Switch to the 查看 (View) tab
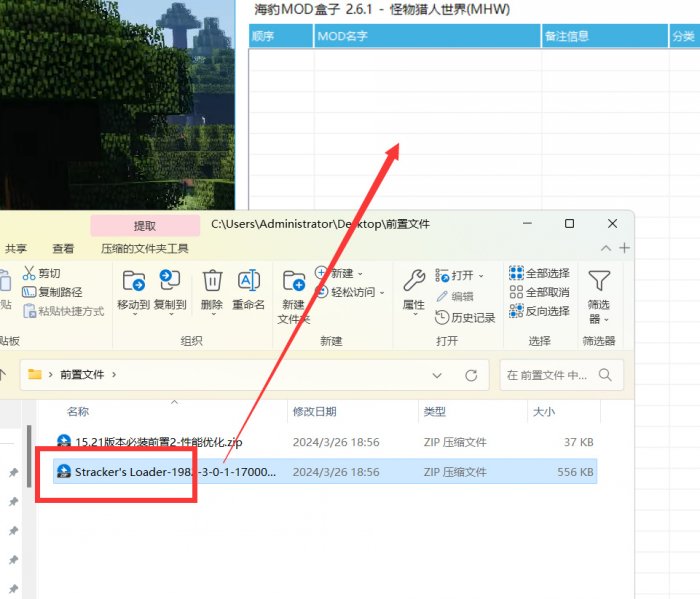700x599 pixels. coord(63,248)
